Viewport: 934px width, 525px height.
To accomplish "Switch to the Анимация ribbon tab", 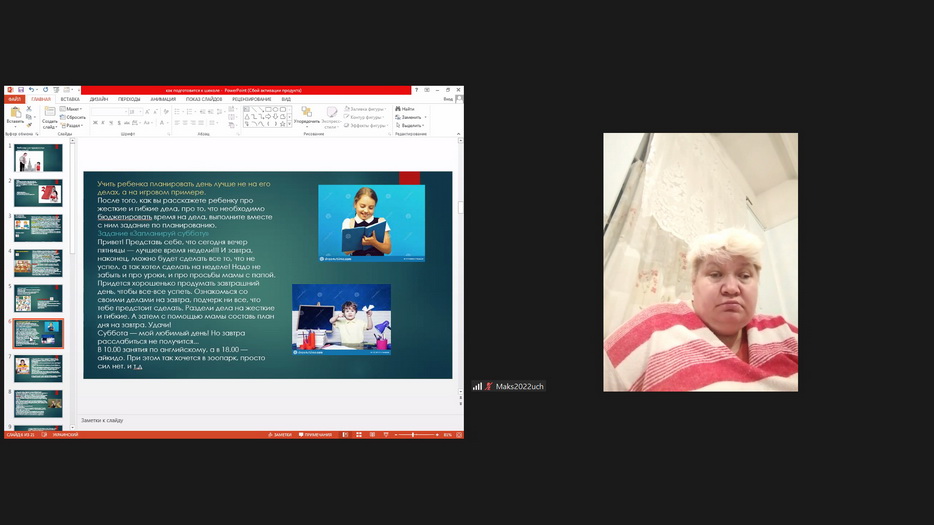I will click(x=163, y=99).
